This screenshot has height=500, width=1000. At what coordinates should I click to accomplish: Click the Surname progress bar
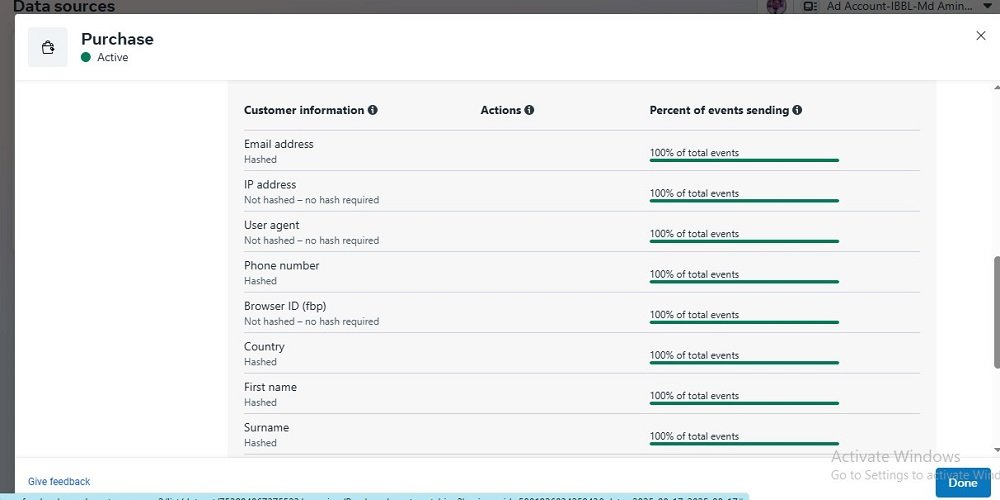click(x=744, y=444)
